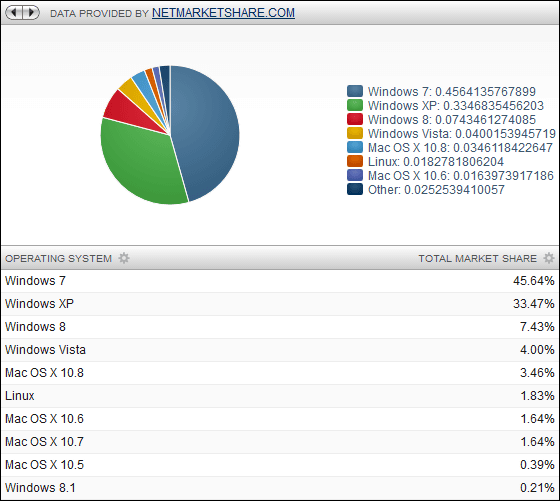Click the next arrow button
560x501 pixels.
coord(31,13)
